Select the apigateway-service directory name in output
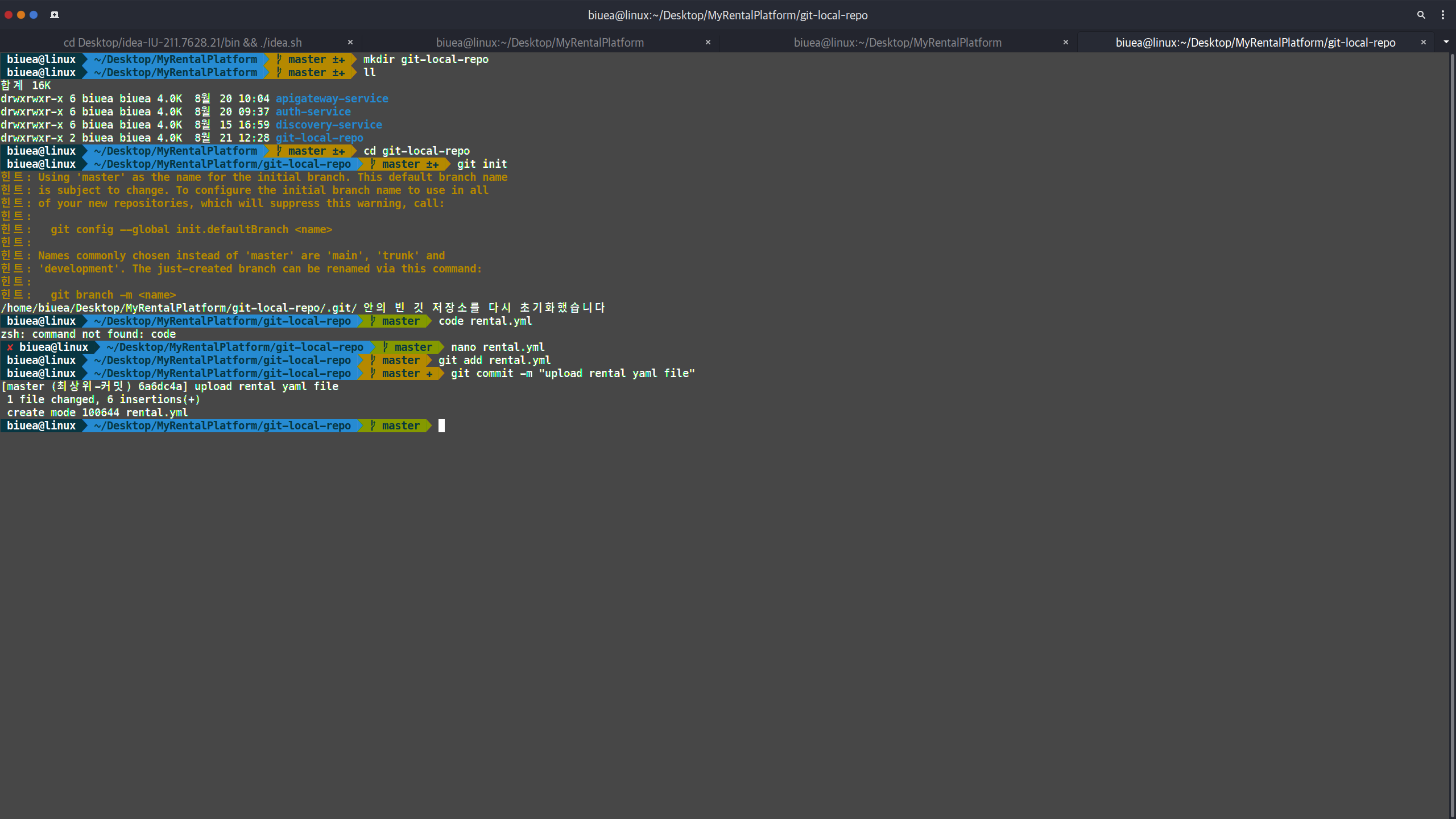 (332, 98)
